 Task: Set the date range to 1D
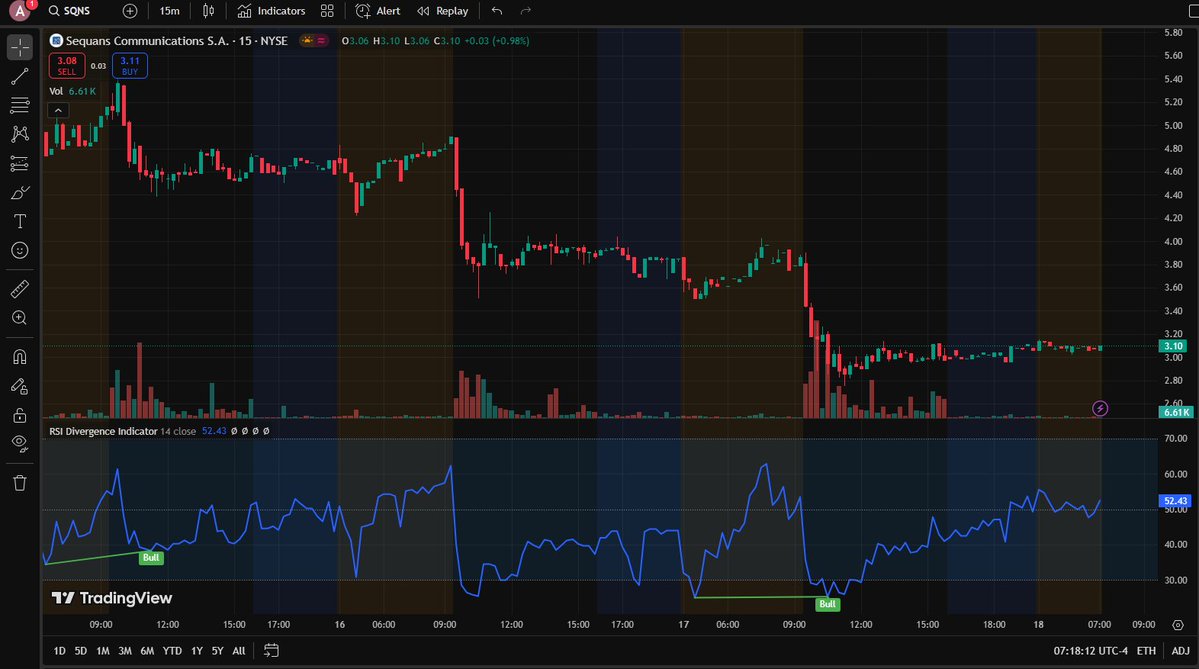pos(60,651)
